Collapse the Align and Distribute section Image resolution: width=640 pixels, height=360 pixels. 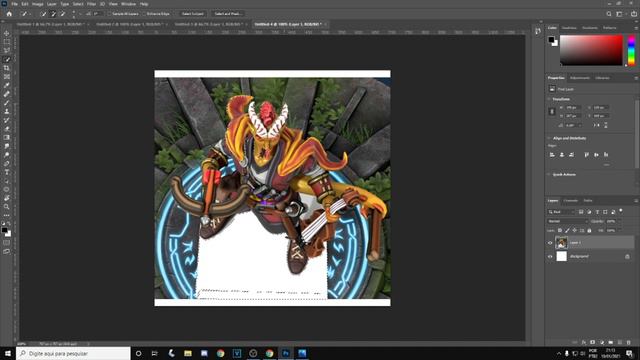tap(549, 138)
